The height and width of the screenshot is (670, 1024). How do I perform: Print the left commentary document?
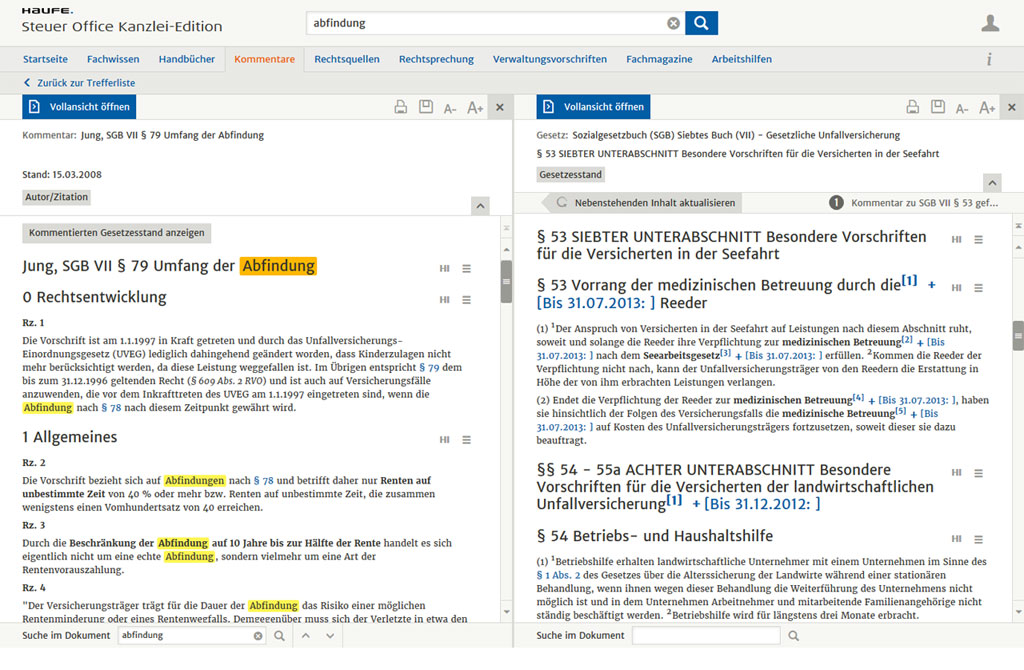(401, 107)
